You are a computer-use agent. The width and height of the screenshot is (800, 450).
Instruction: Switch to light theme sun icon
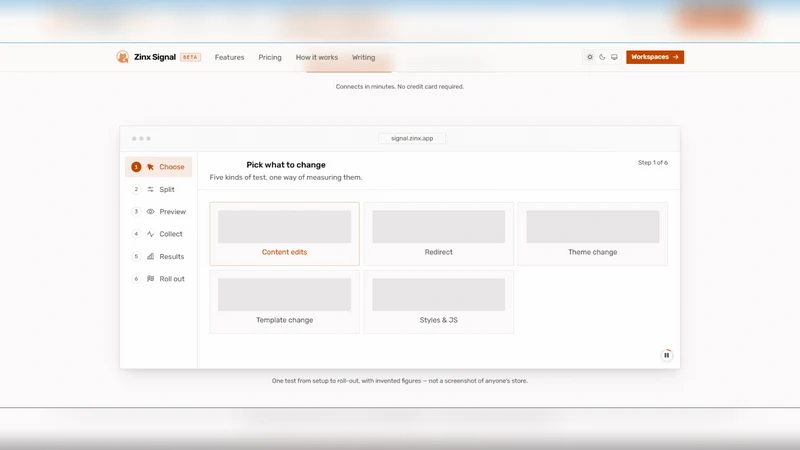click(x=590, y=57)
